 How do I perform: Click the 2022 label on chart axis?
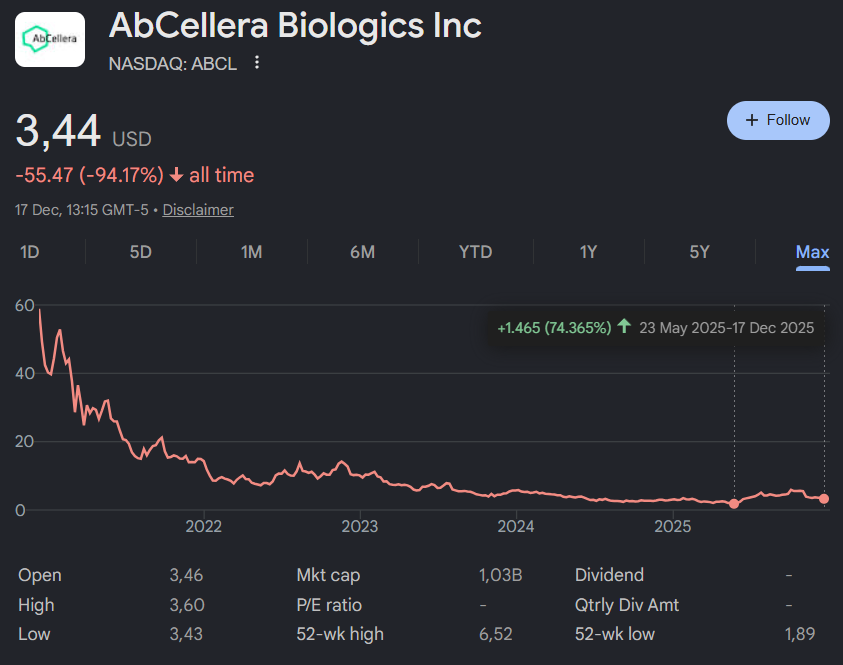[204, 527]
